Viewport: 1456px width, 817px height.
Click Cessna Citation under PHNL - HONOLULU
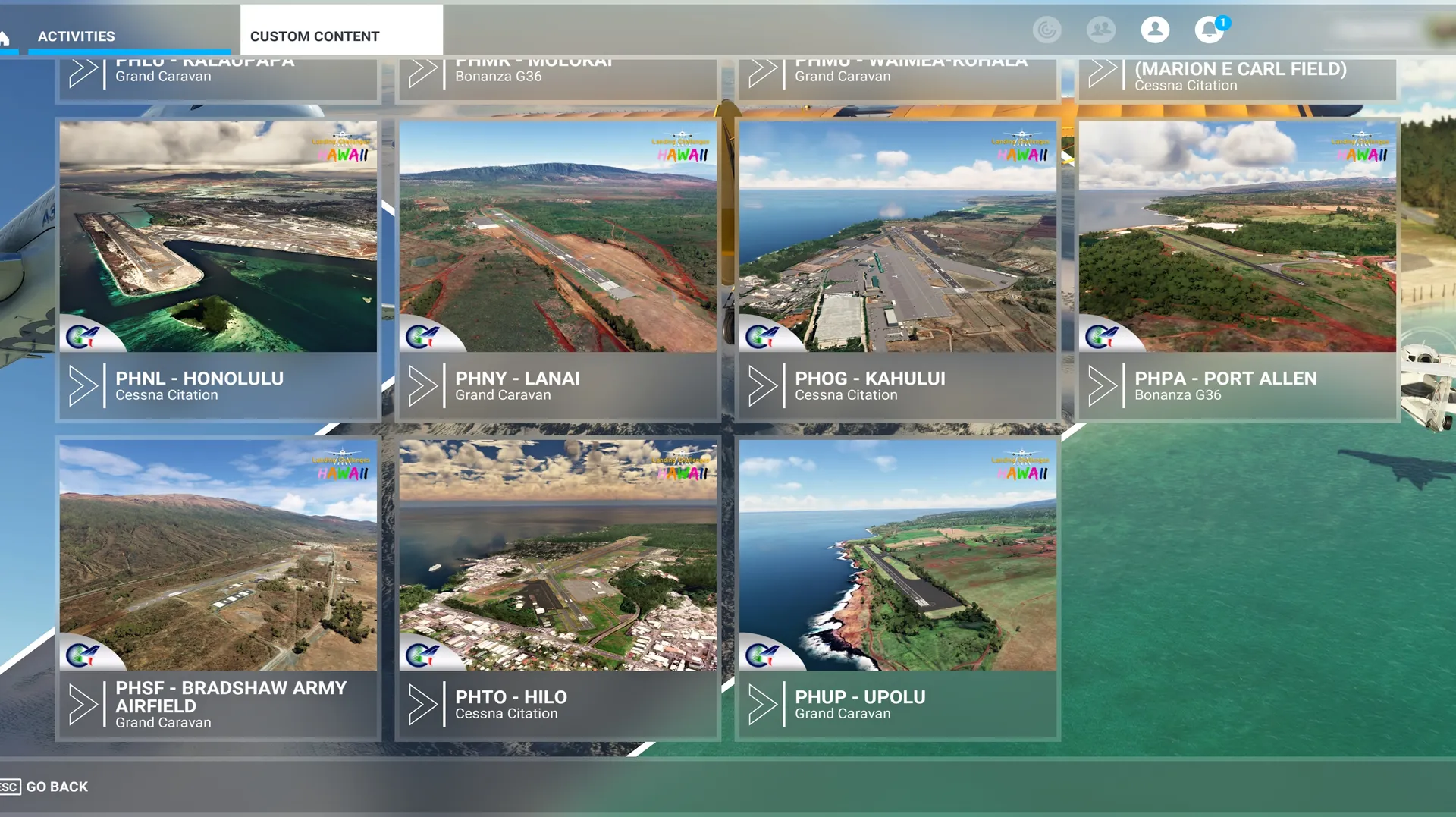pos(166,395)
